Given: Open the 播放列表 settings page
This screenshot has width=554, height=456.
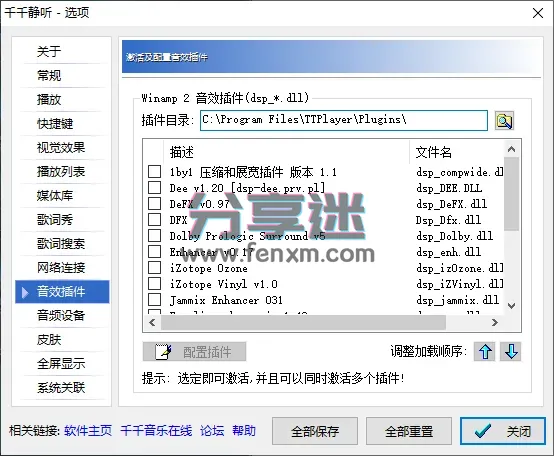Looking at the screenshot, I should (62, 172).
